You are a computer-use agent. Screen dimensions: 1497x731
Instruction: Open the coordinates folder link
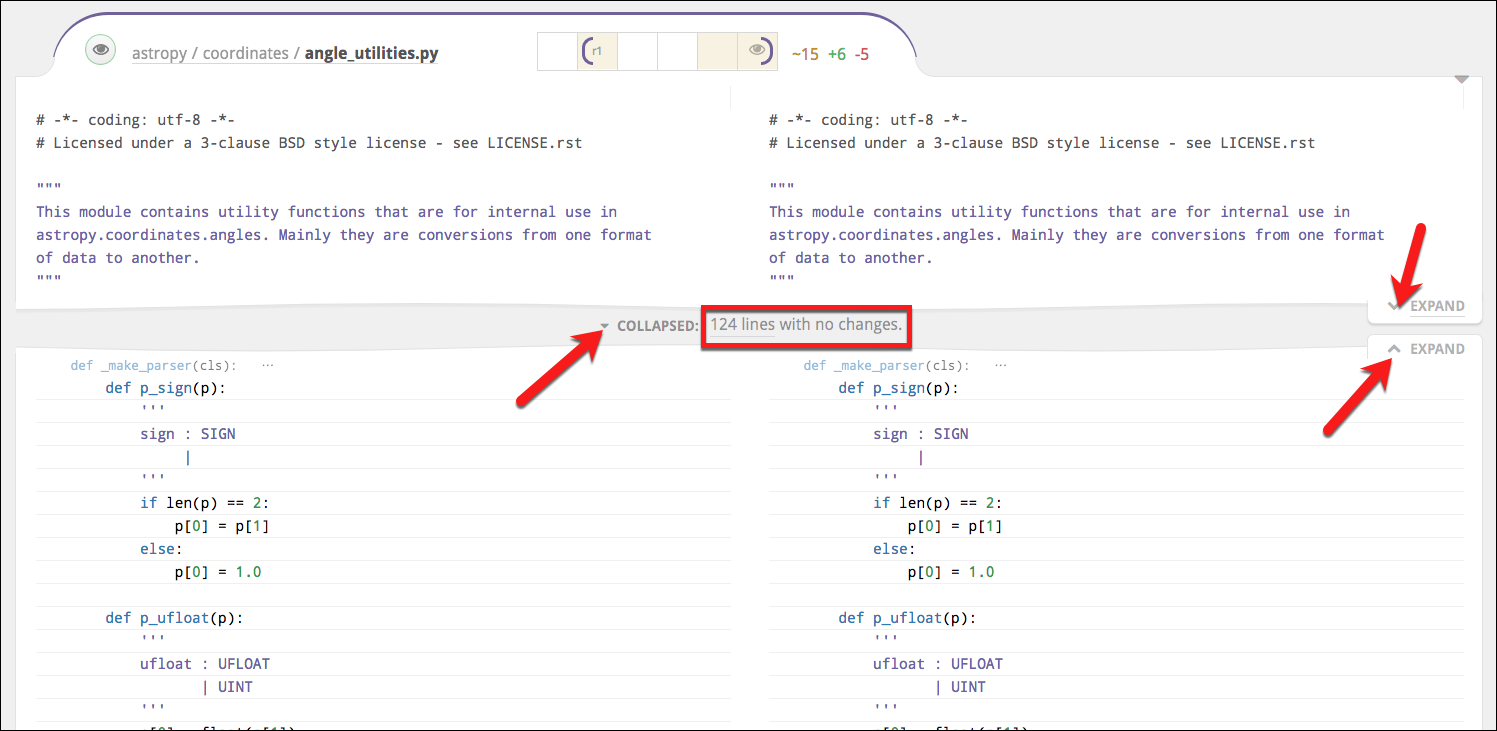click(x=245, y=53)
